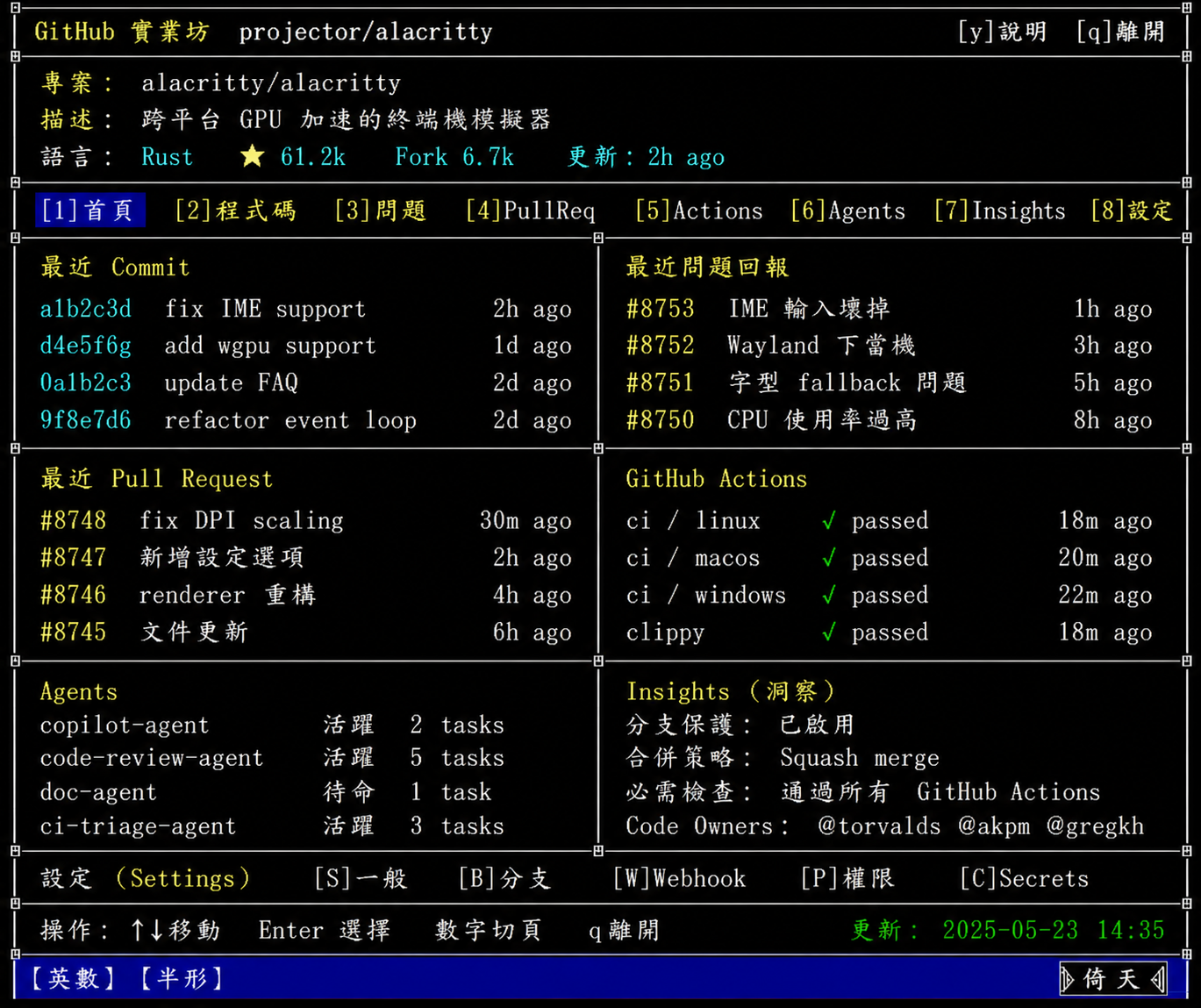
Task: Open the [B]分支 branch settings
Action: (504, 878)
